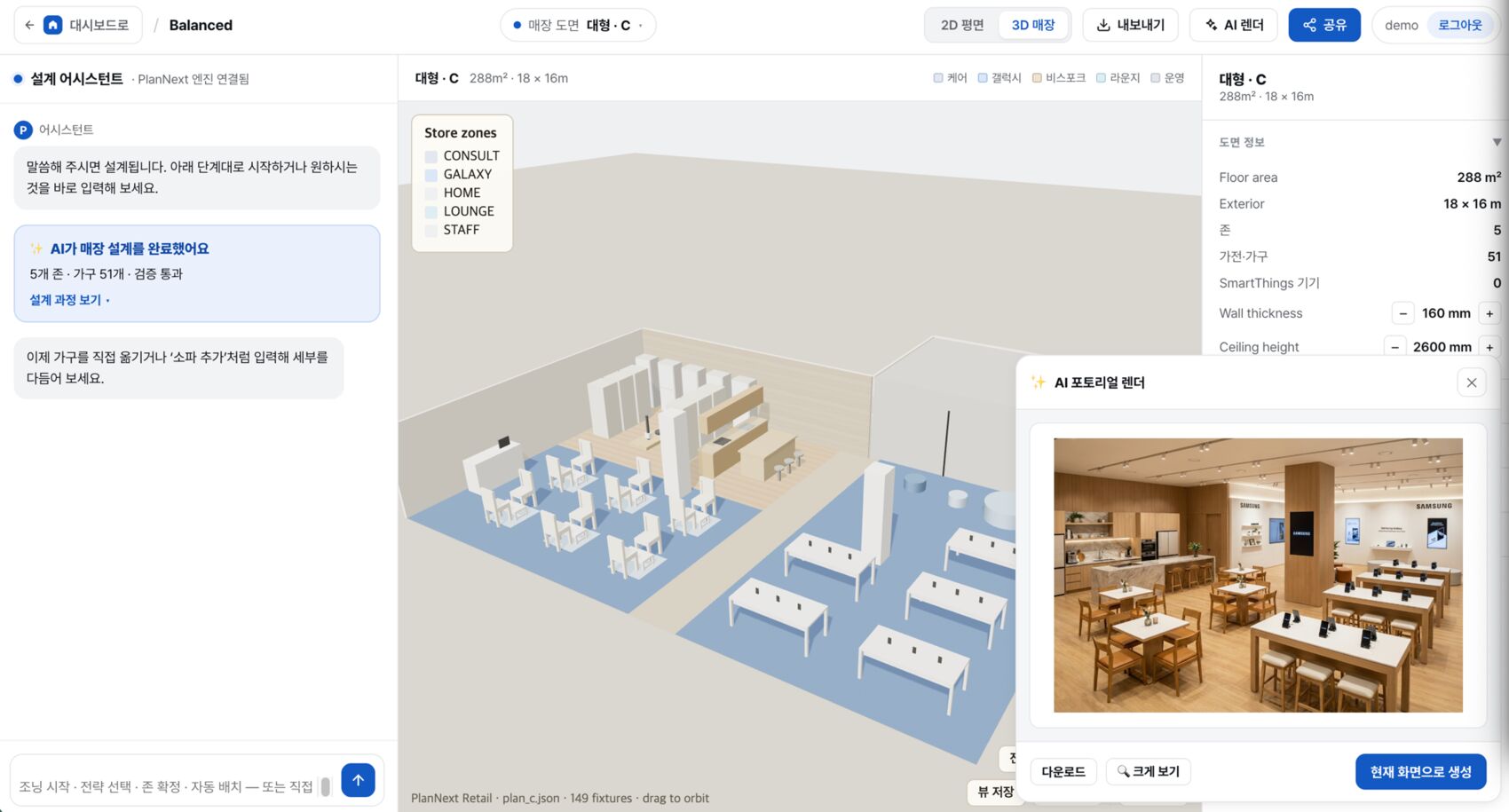Click the home logo icon in header
Screen dimensions: 1509x812
(x=53, y=25)
